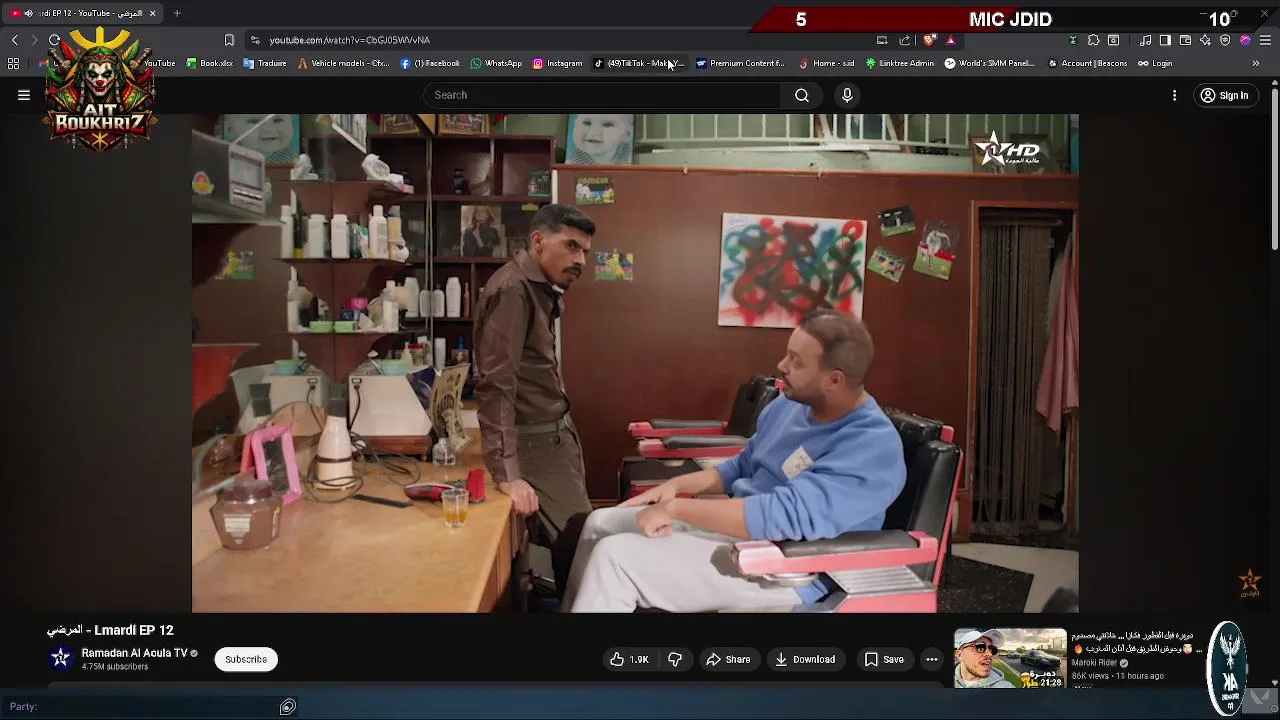The image size is (1280, 720).
Task: Click the share page icon in address bar
Action: pos(904,40)
